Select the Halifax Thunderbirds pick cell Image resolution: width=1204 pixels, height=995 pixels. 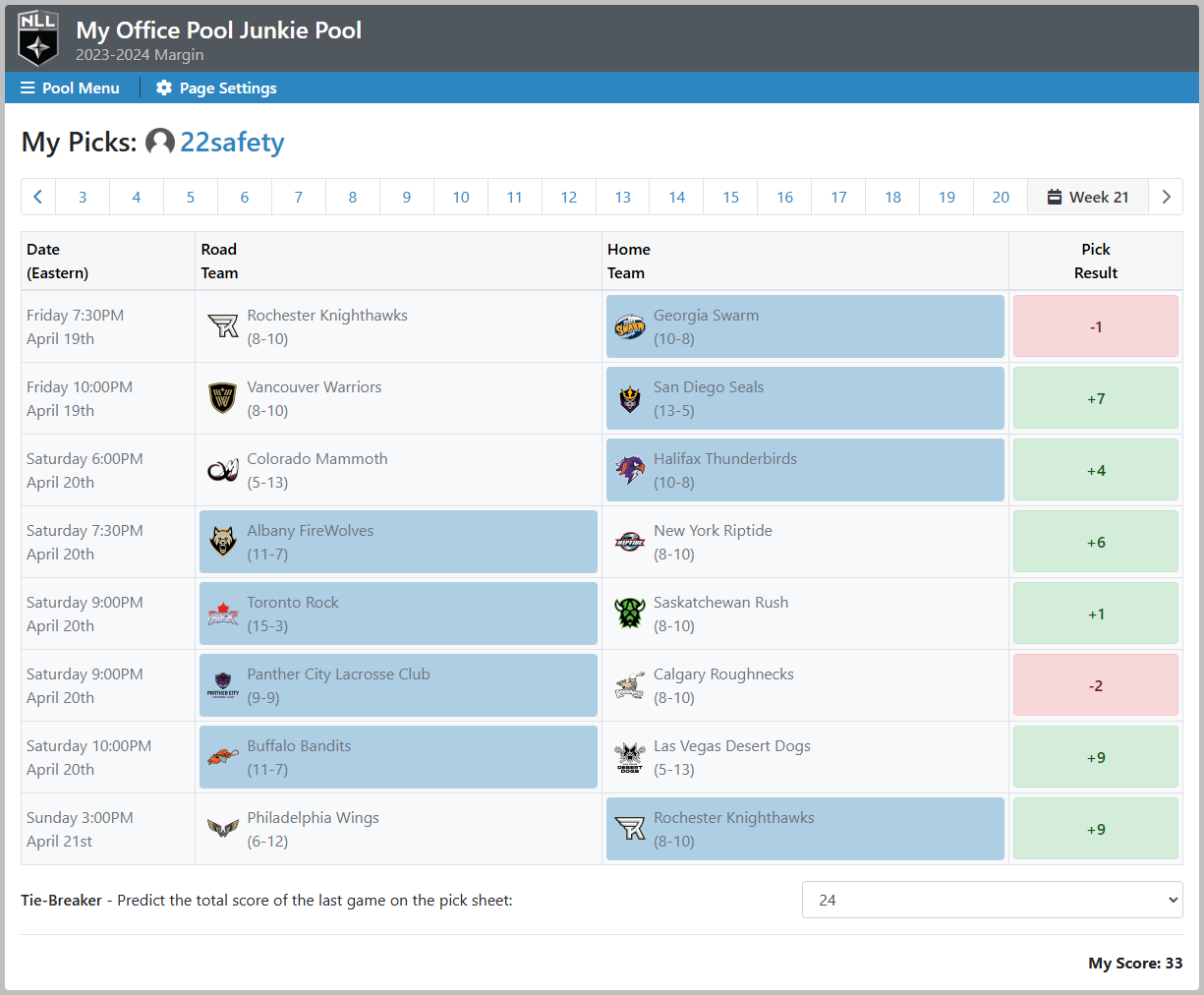click(805, 470)
